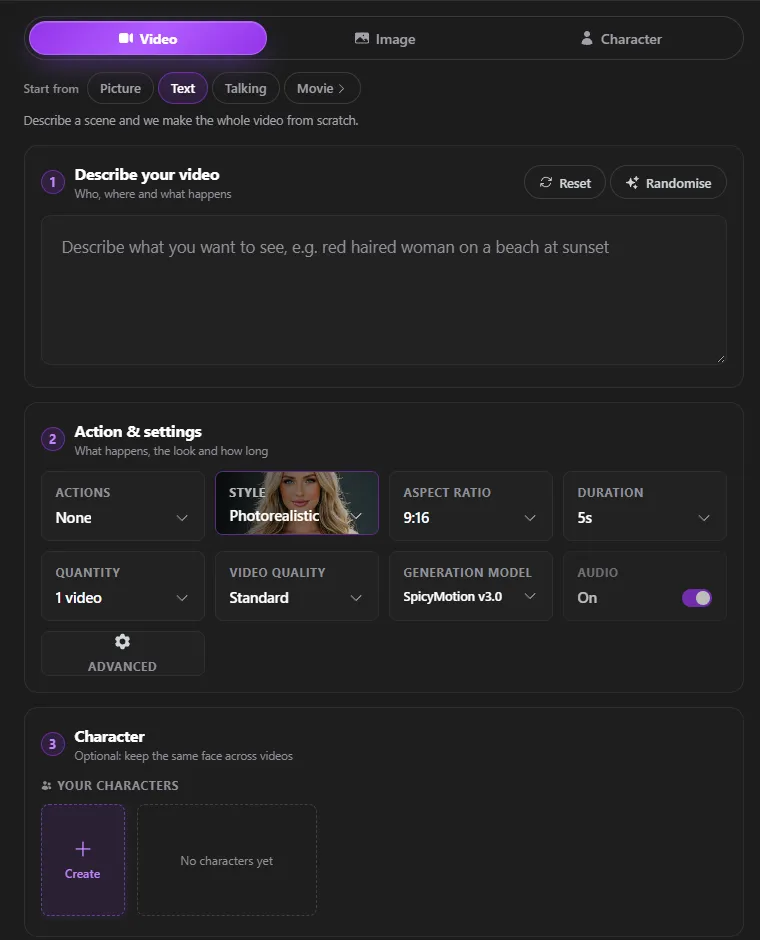Click the 'What happens, the look and how long' subtitle

(171, 451)
